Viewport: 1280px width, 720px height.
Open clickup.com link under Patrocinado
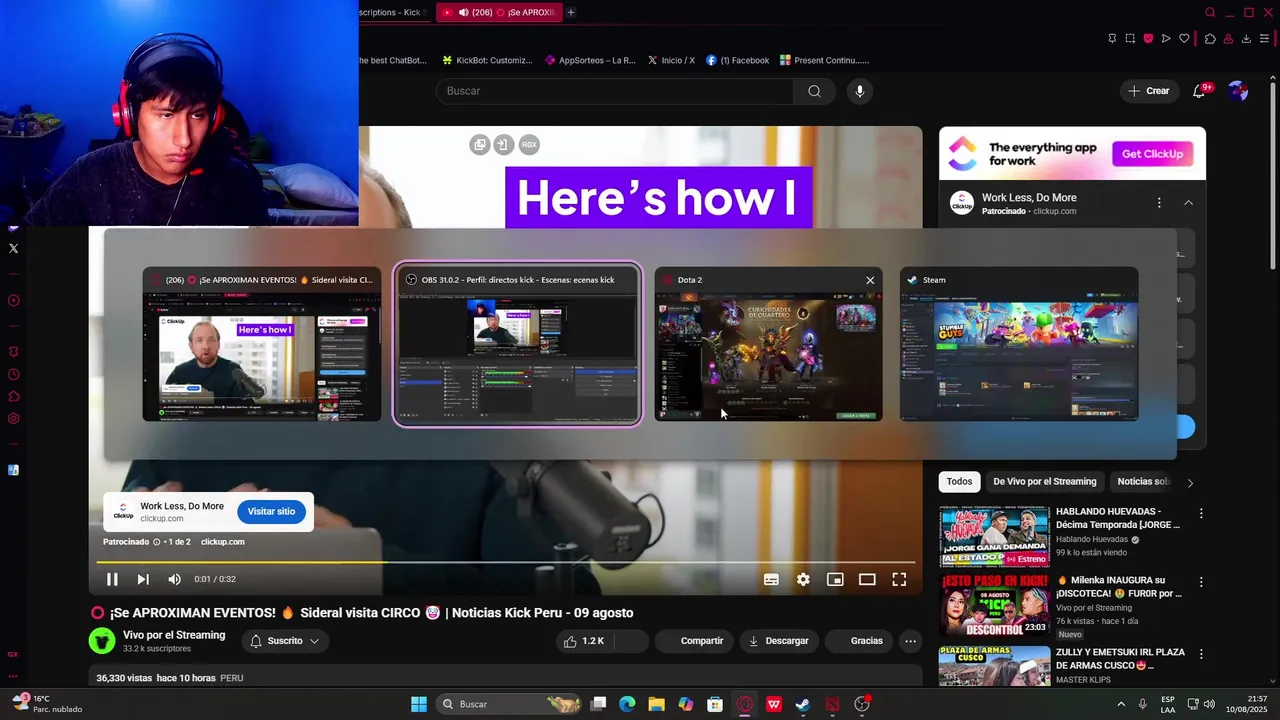[x=222, y=542]
